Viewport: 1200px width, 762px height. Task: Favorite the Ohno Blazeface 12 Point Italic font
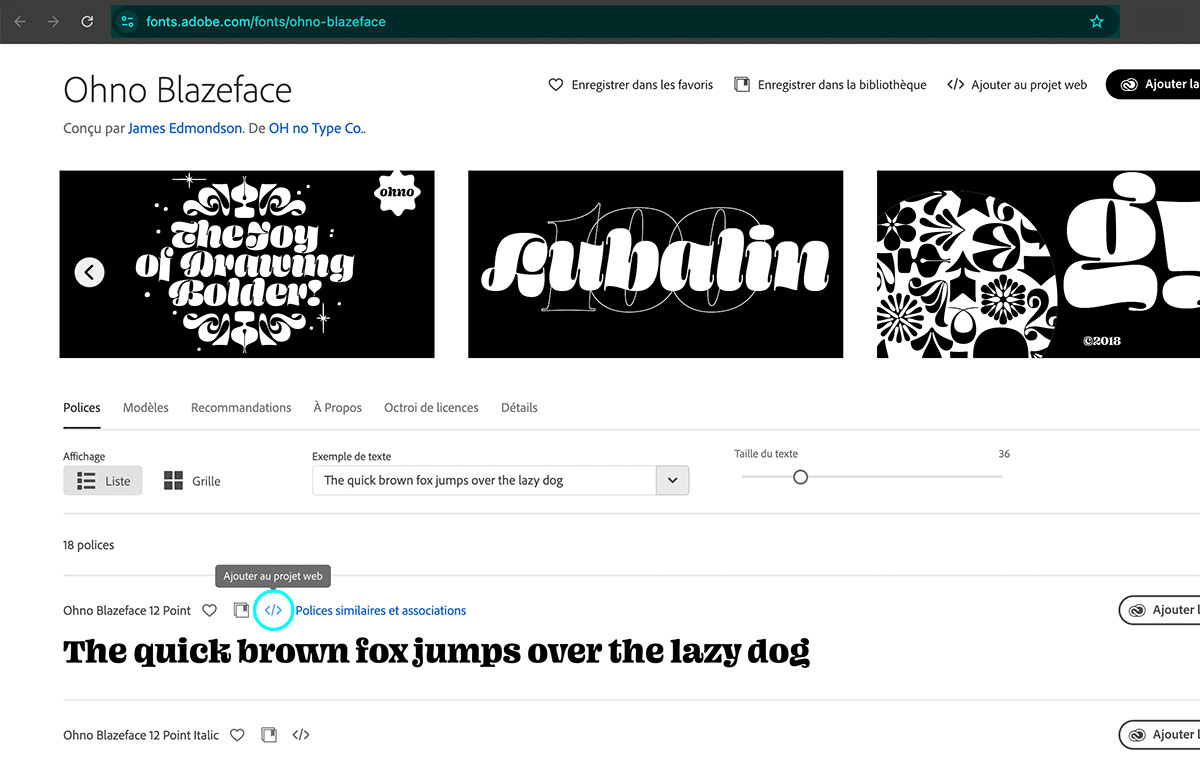click(237, 734)
